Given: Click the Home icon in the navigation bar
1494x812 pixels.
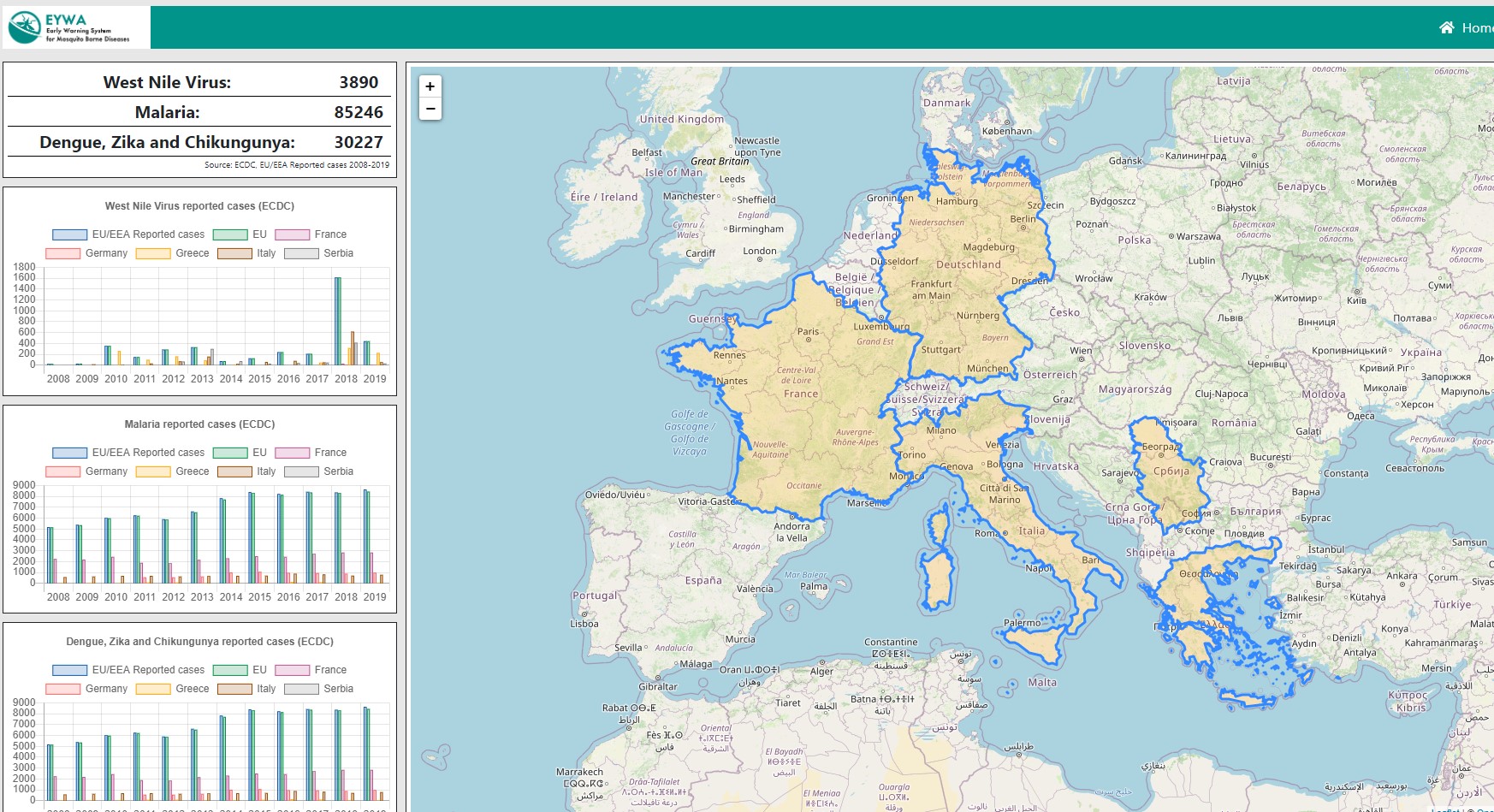Looking at the screenshot, I should (1446, 27).
